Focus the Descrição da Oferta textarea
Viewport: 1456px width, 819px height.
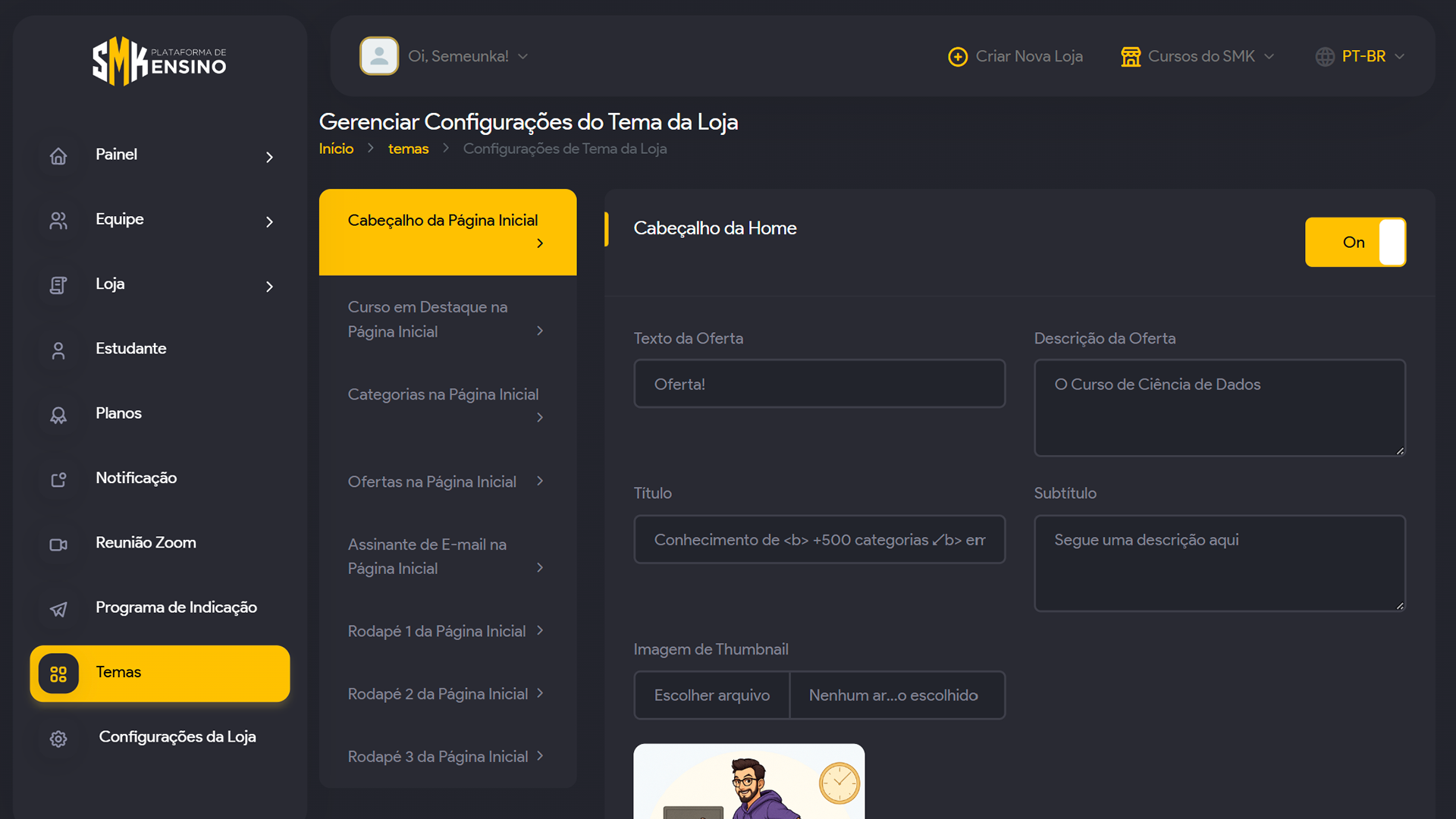pos(1219,408)
